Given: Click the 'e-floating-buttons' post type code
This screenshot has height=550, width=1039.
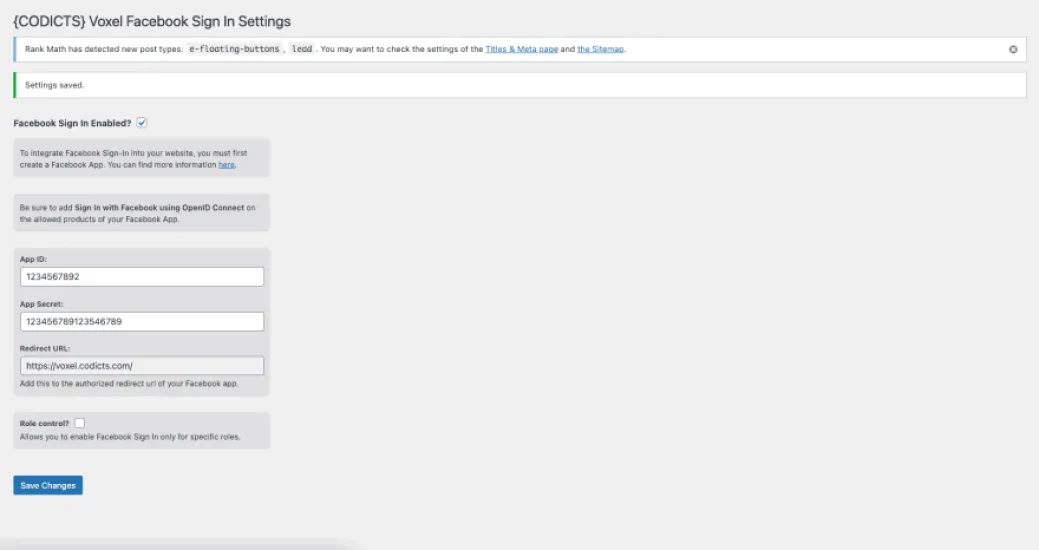Looking at the screenshot, I should [234, 49].
